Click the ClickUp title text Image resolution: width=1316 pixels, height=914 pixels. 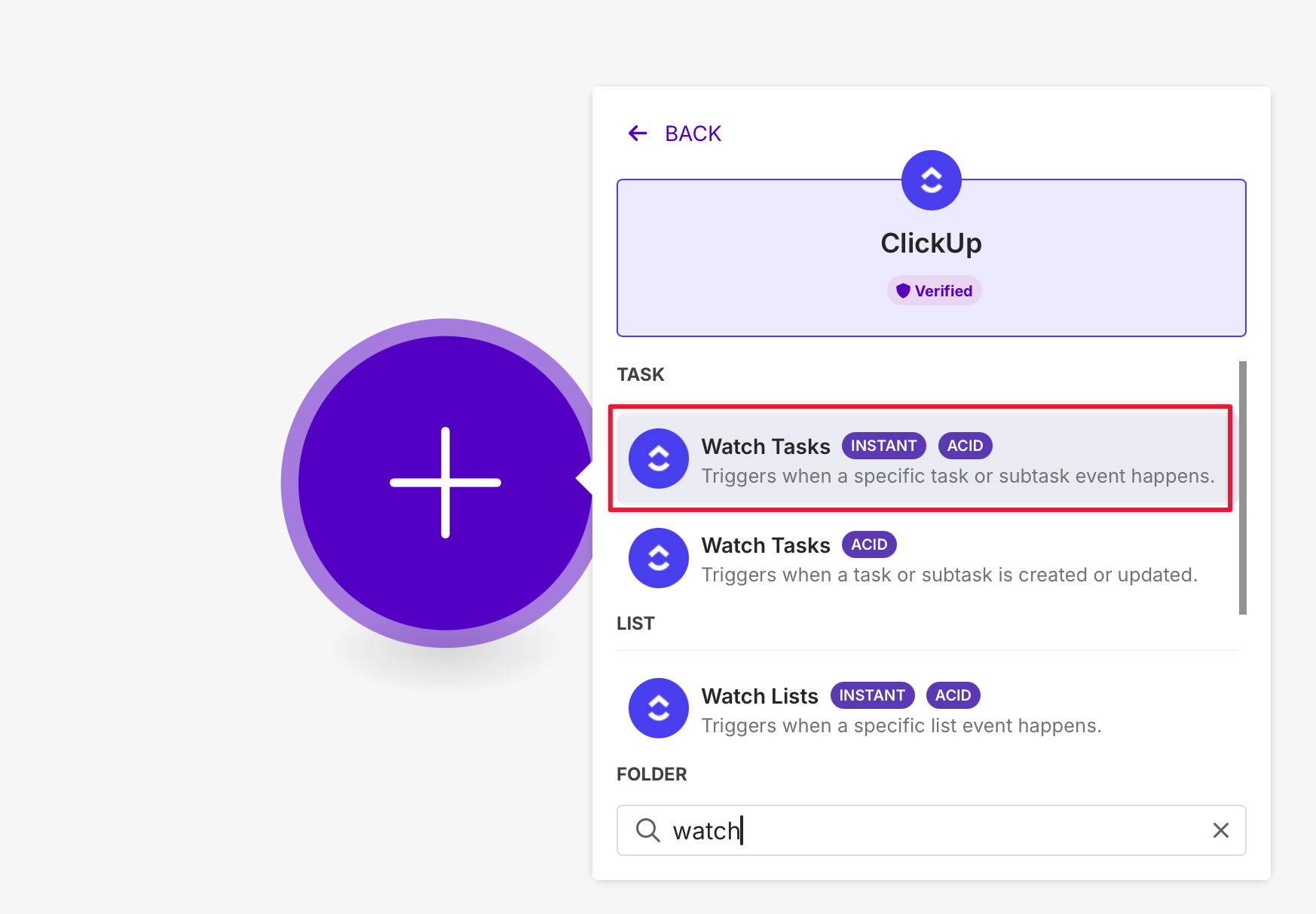tap(931, 243)
